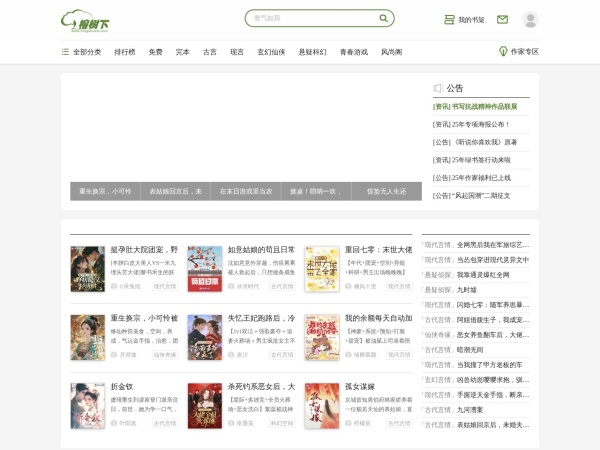Screen dimensions: 600x450
Task: Open ranking entry 九河渣案
Action: click(x=476, y=408)
